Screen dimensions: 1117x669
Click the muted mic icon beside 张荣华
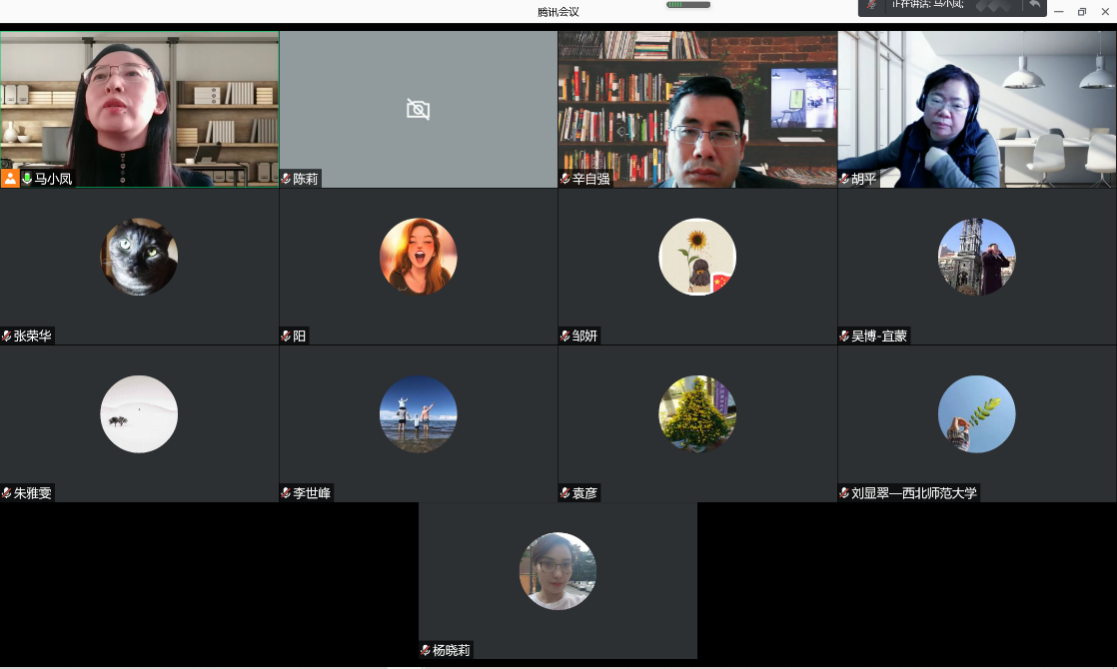click(7, 336)
